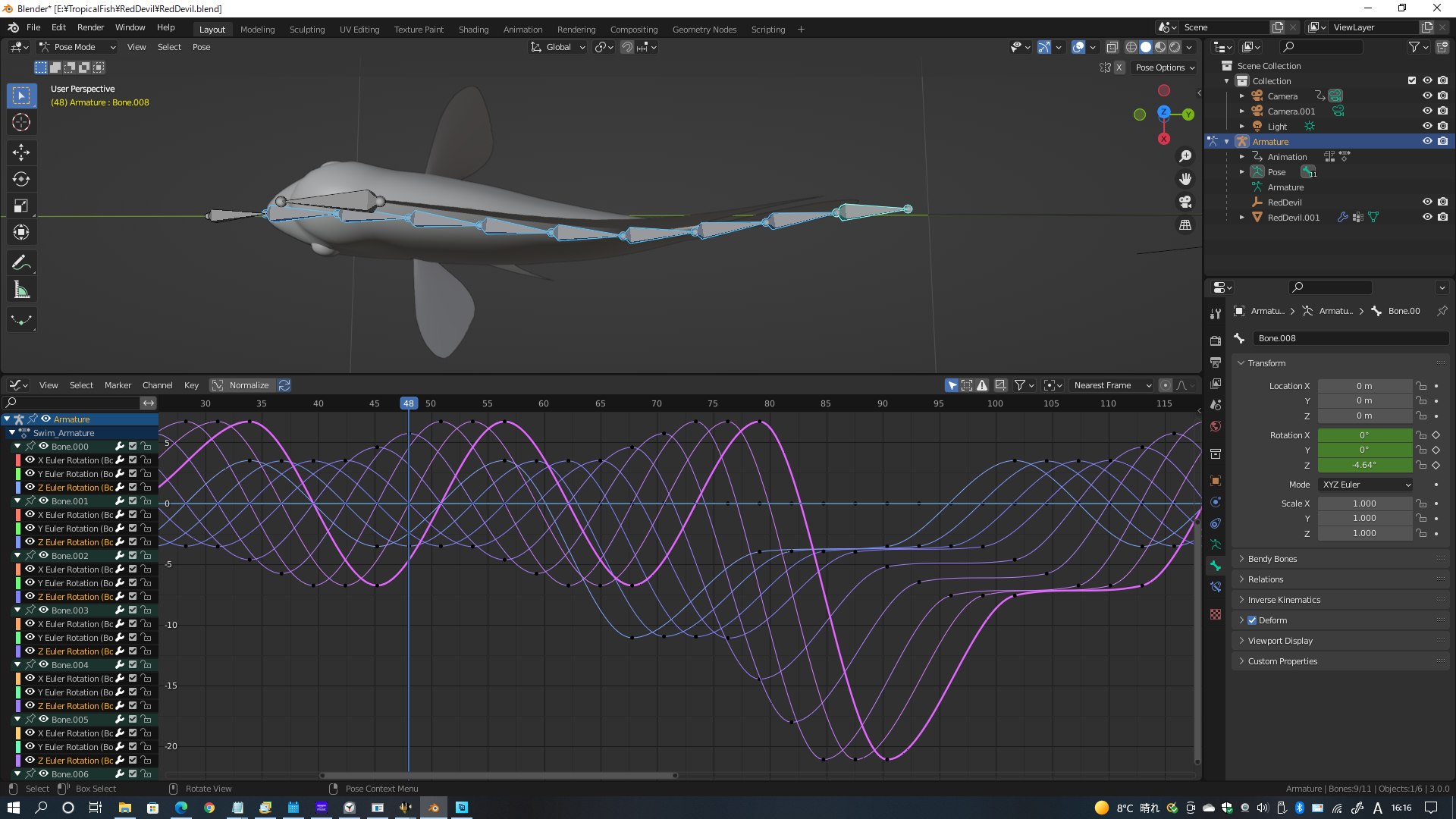Switch to the Animation workspace tab
1456x819 pixels.
(522, 30)
